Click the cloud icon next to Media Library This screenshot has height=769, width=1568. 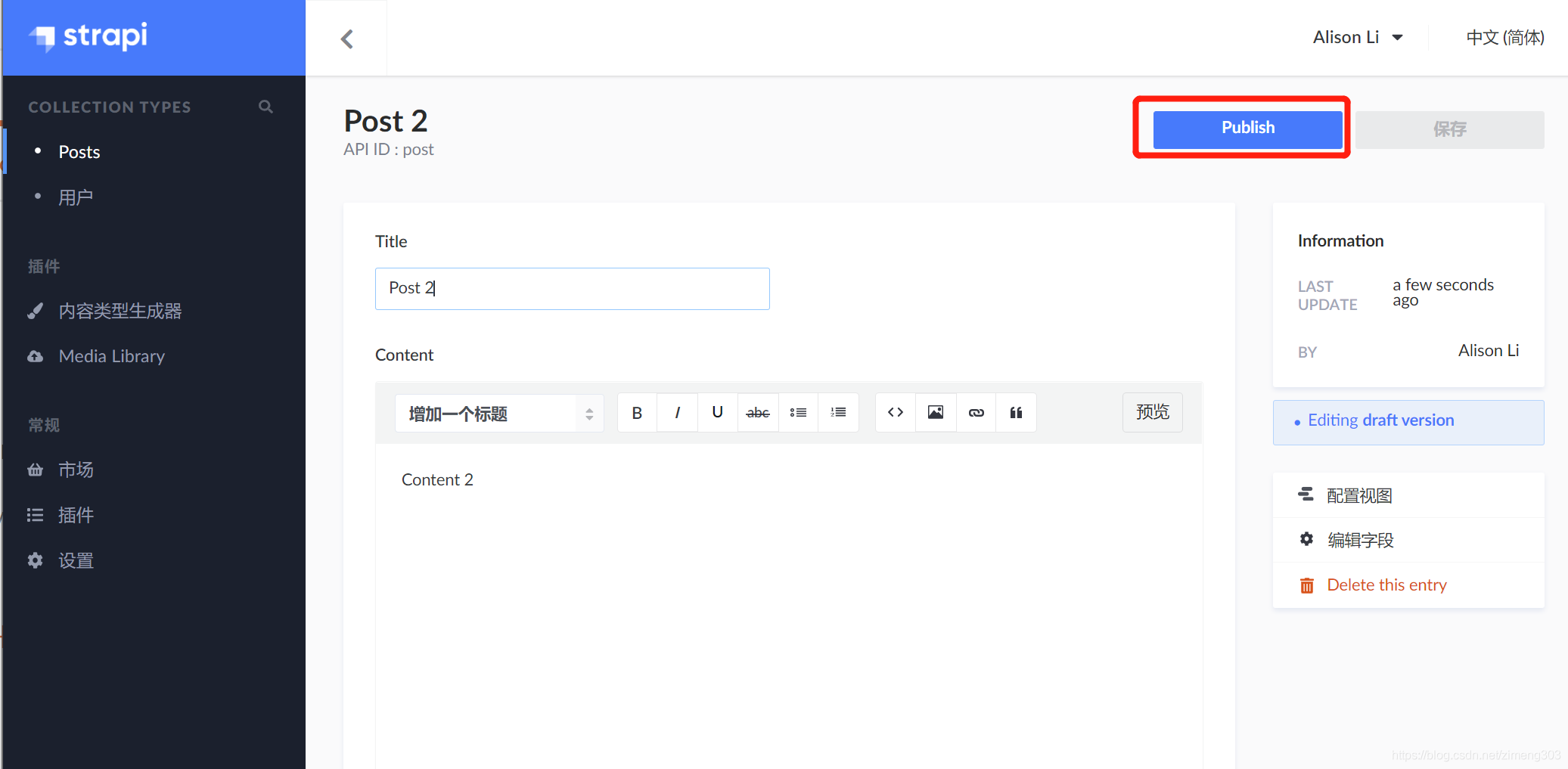pyautogui.click(x=35, y=356)
